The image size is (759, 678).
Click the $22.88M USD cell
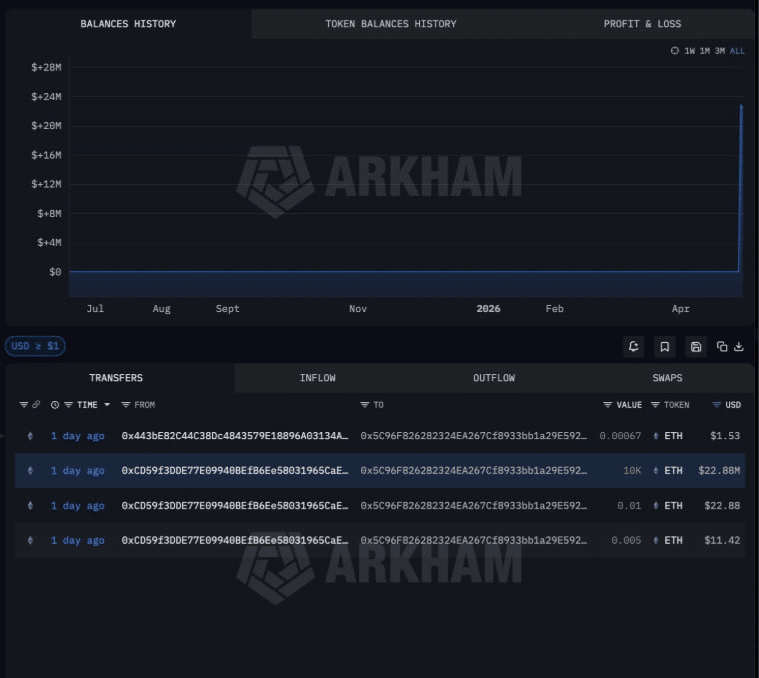pos(719,471)
